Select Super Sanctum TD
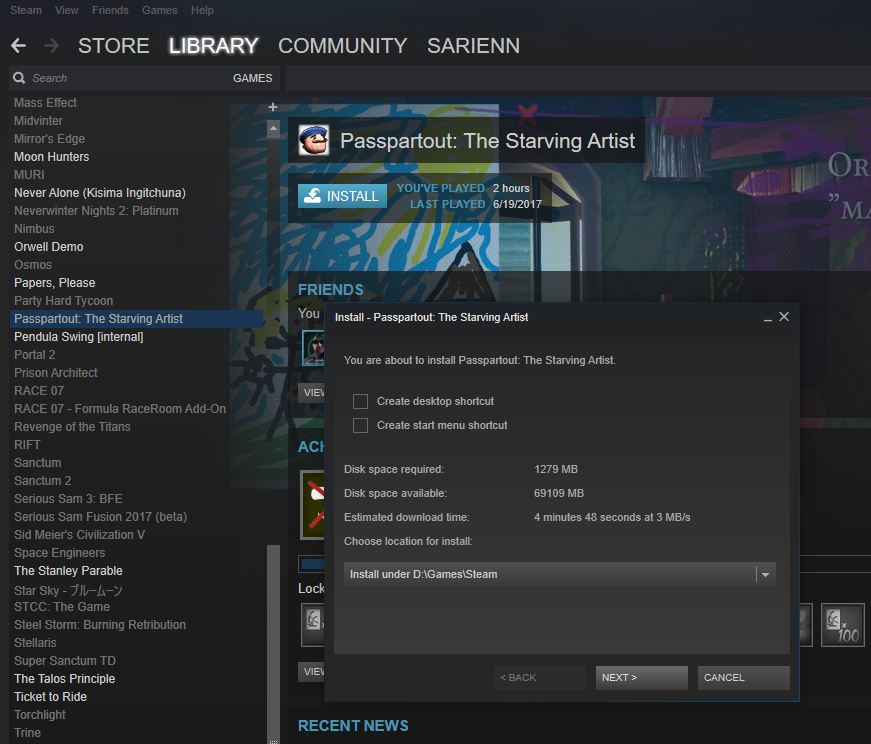Viewport: 871px width, 744px height. (65, 661)
